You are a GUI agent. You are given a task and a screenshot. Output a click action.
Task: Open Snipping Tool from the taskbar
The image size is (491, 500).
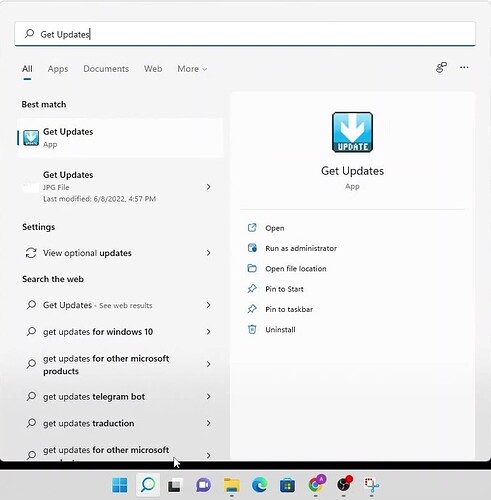[371, 485]
